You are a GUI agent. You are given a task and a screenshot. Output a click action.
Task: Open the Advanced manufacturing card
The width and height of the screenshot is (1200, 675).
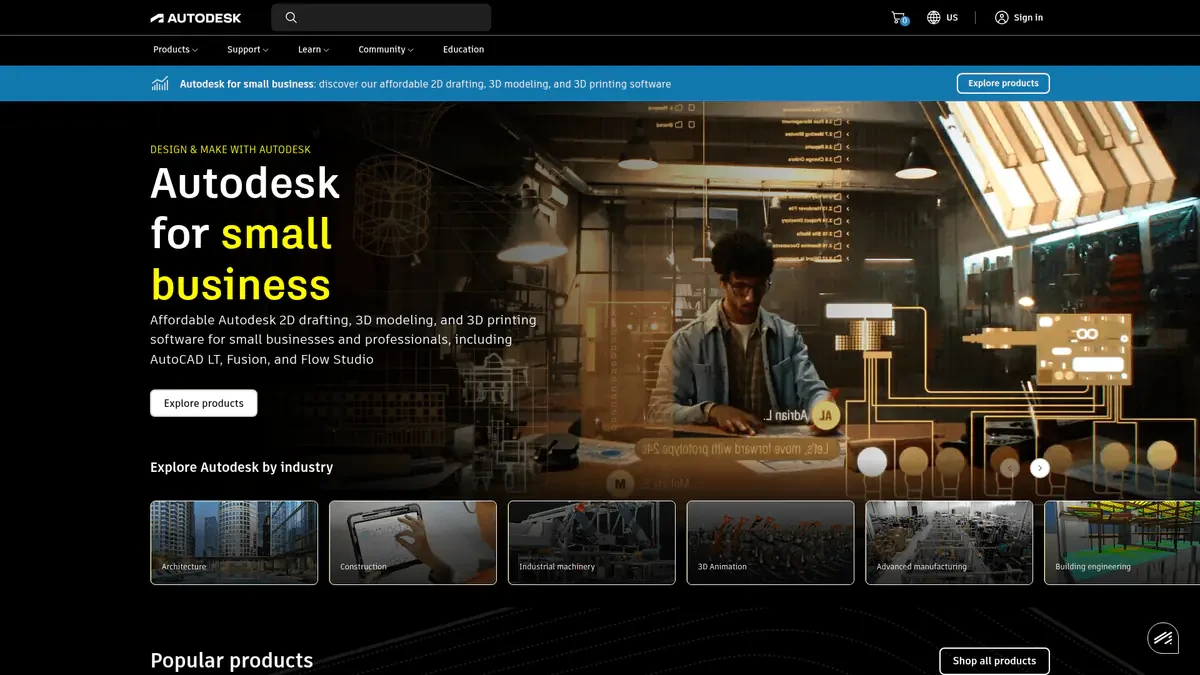pyautogui.click(x=949, y=542)
